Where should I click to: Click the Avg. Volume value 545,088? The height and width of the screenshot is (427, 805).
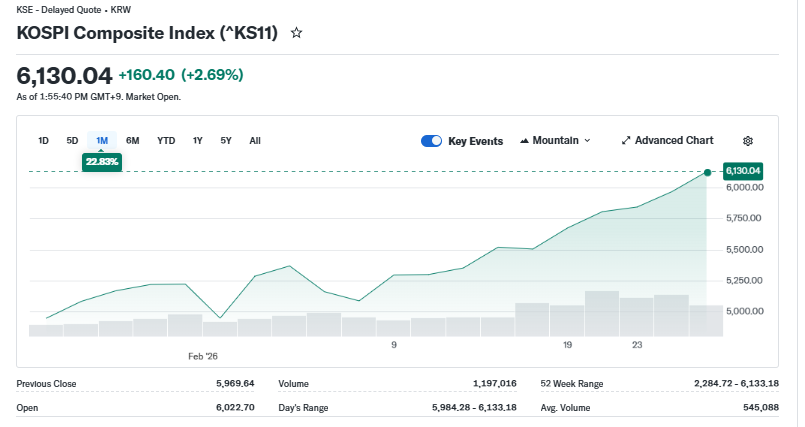[x=761, y=407]
